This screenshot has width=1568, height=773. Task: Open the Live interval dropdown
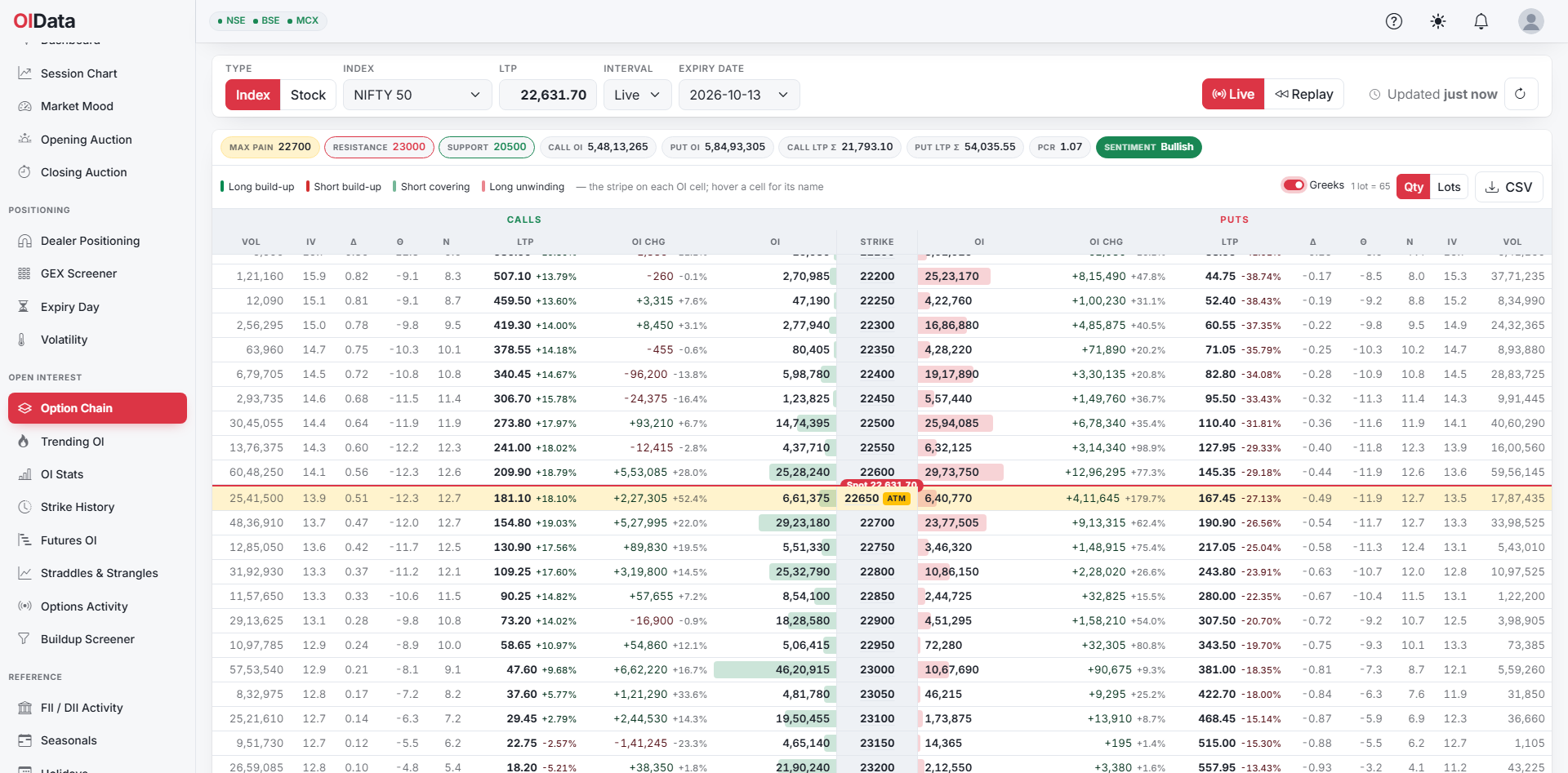[x=637, y=95]
